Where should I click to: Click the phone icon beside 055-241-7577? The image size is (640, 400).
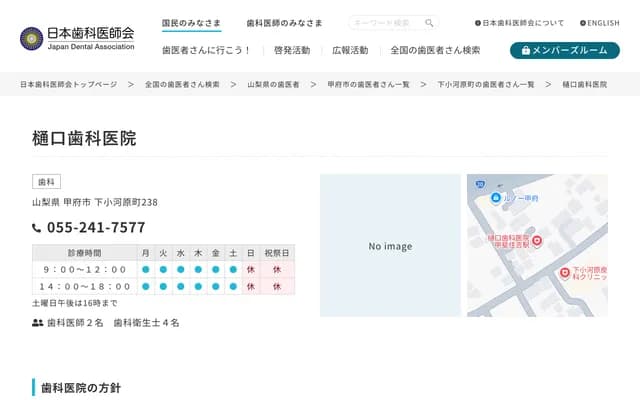37,228
